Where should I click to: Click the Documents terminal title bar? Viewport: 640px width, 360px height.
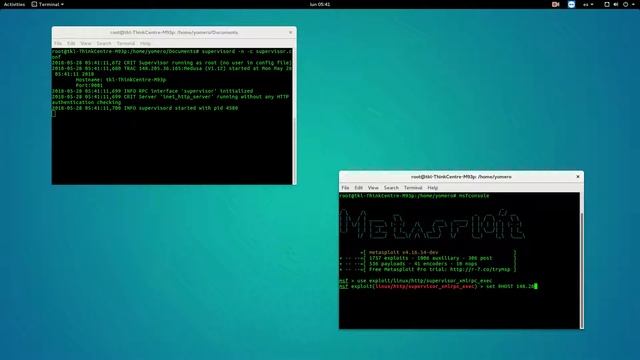174,32
